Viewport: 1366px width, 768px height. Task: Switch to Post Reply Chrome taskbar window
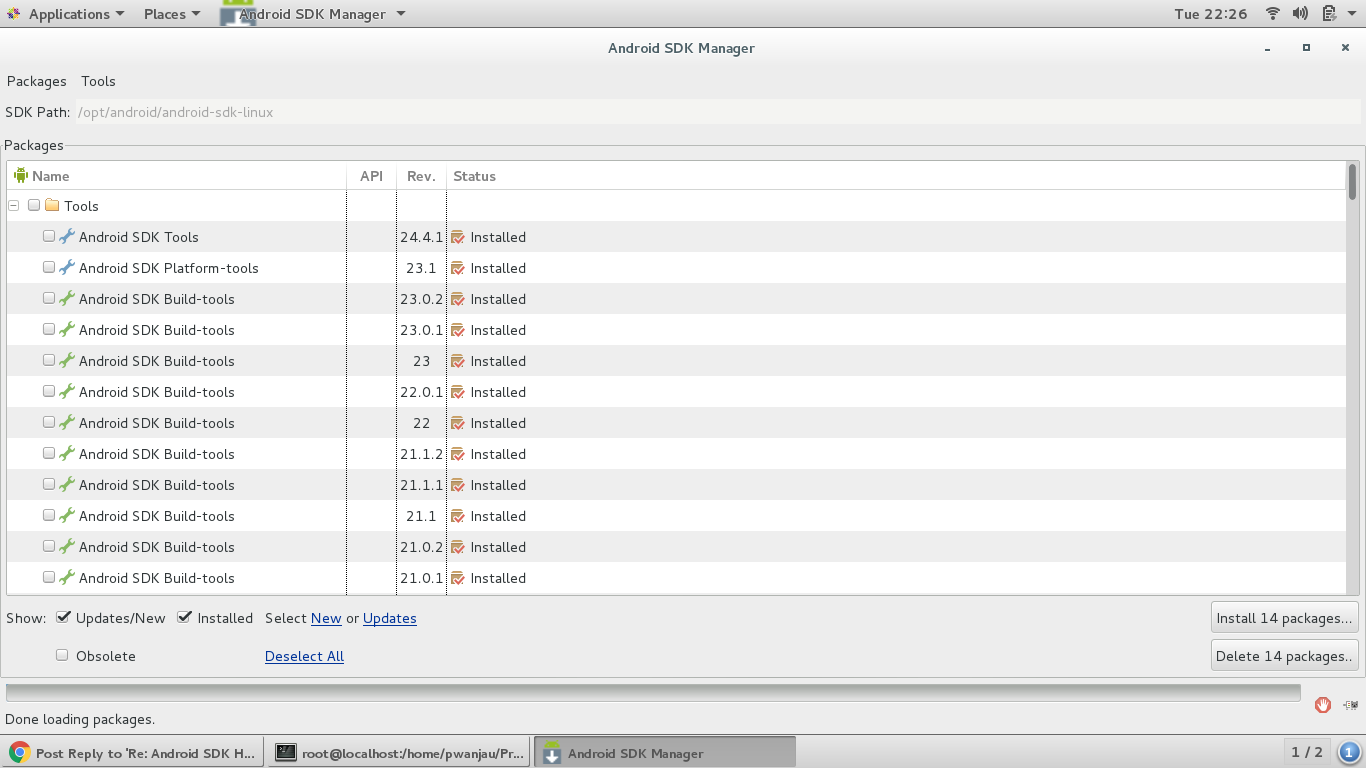[133, 753]
